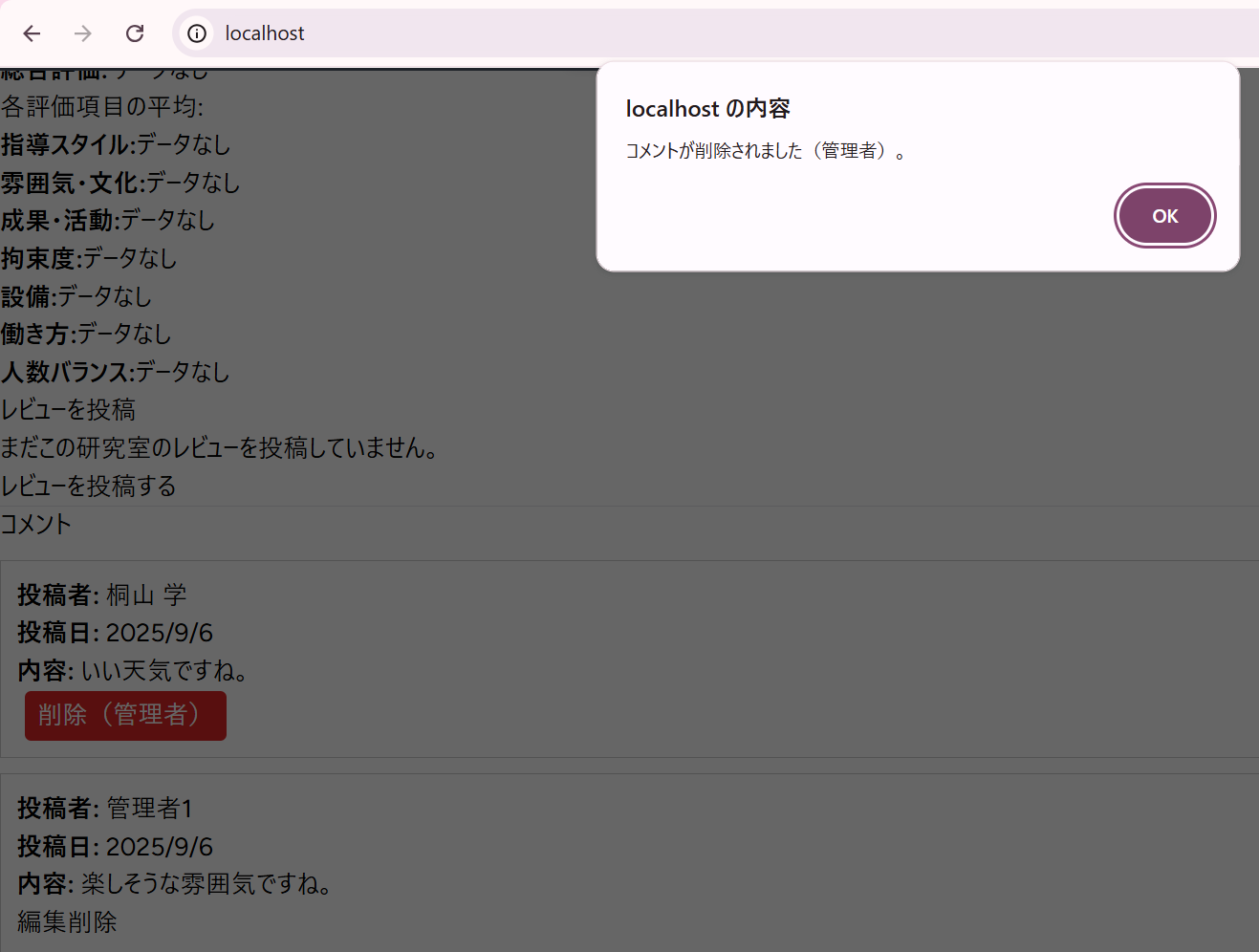Click the dialog title localhost の内容
Viewport: 1259px width, 952px height.
click(x=708, y=109)
